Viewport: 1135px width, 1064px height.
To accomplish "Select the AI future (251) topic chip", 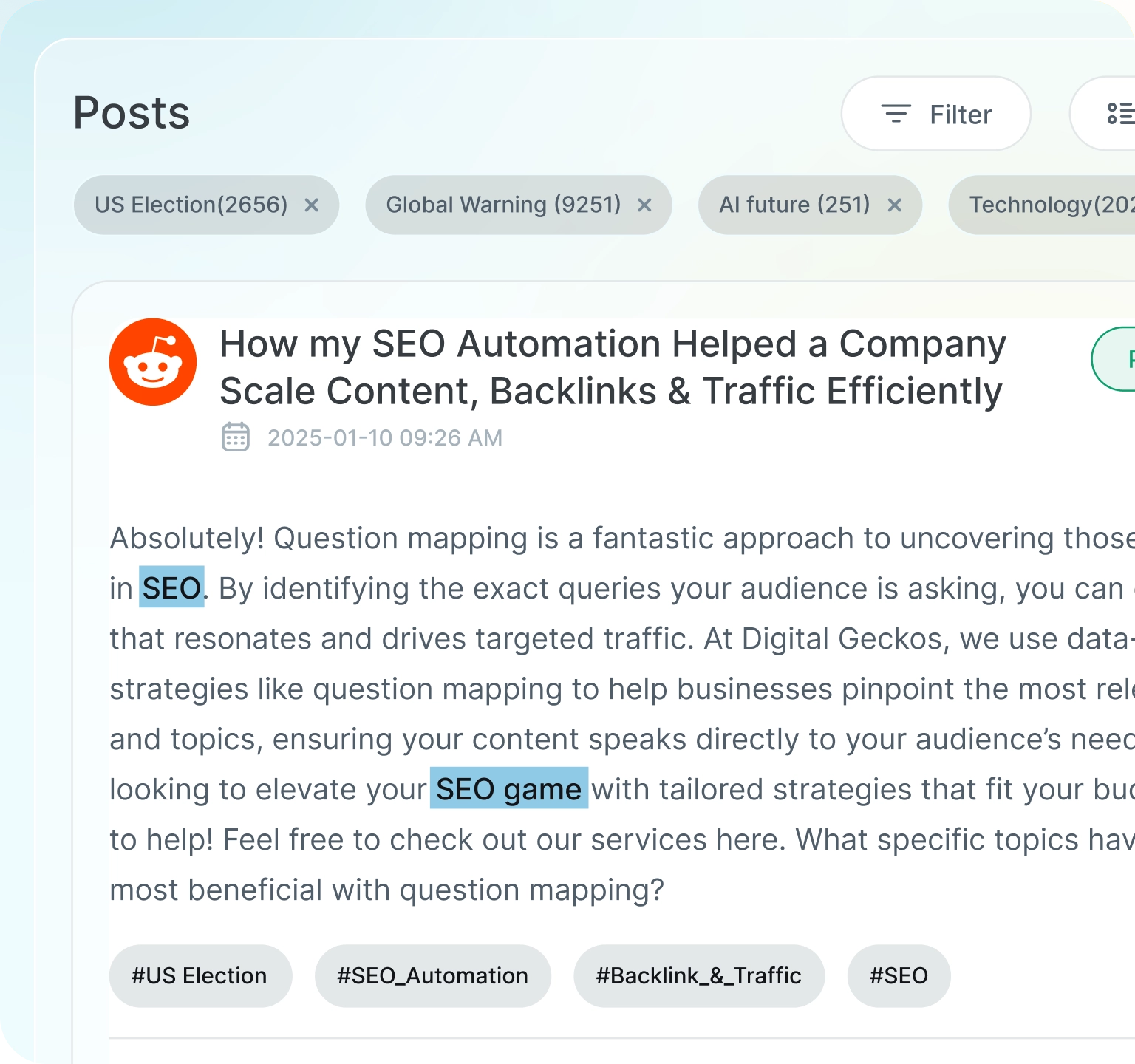I will pos(794,205).
